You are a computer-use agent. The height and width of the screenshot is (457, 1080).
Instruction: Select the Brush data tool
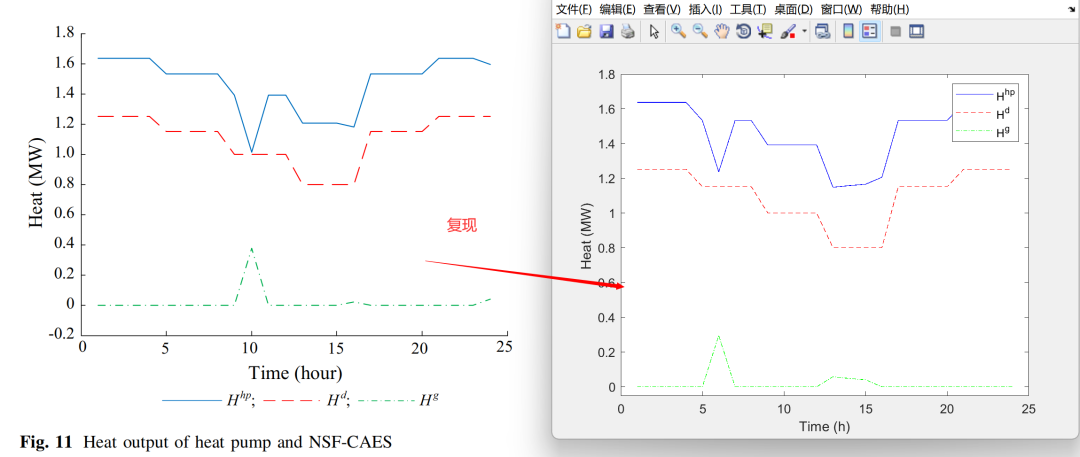pyautogui.click(x=788, y=31)
